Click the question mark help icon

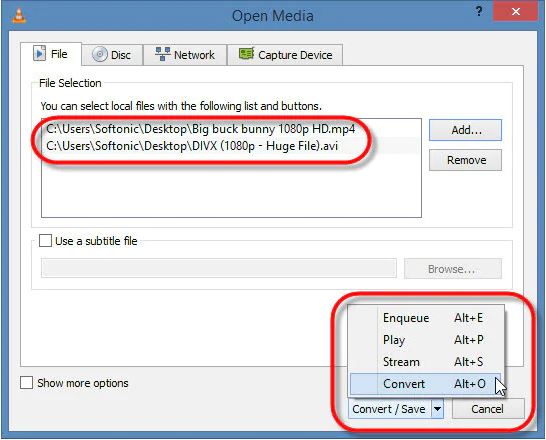[x=479, y=11]
